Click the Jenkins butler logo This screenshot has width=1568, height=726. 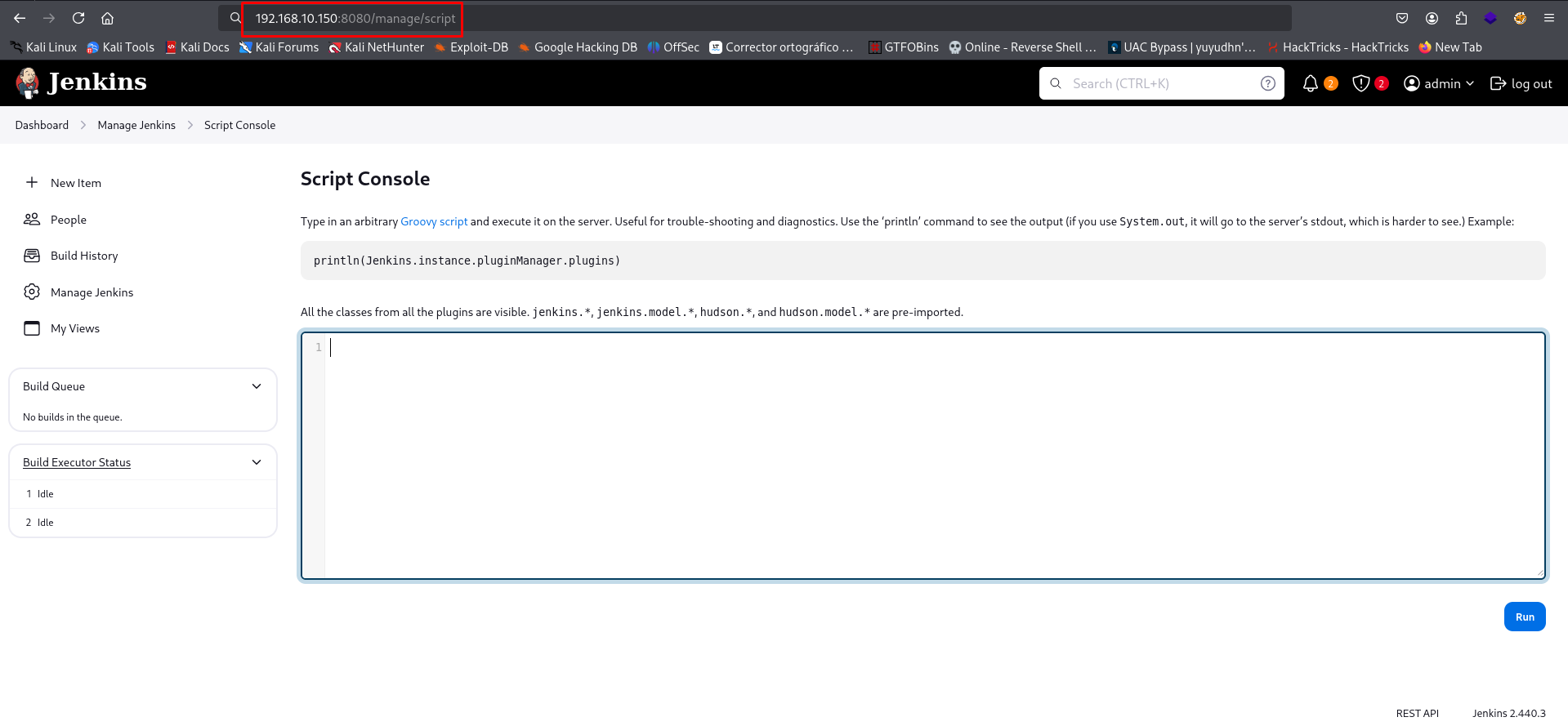(x=28, y=82)
